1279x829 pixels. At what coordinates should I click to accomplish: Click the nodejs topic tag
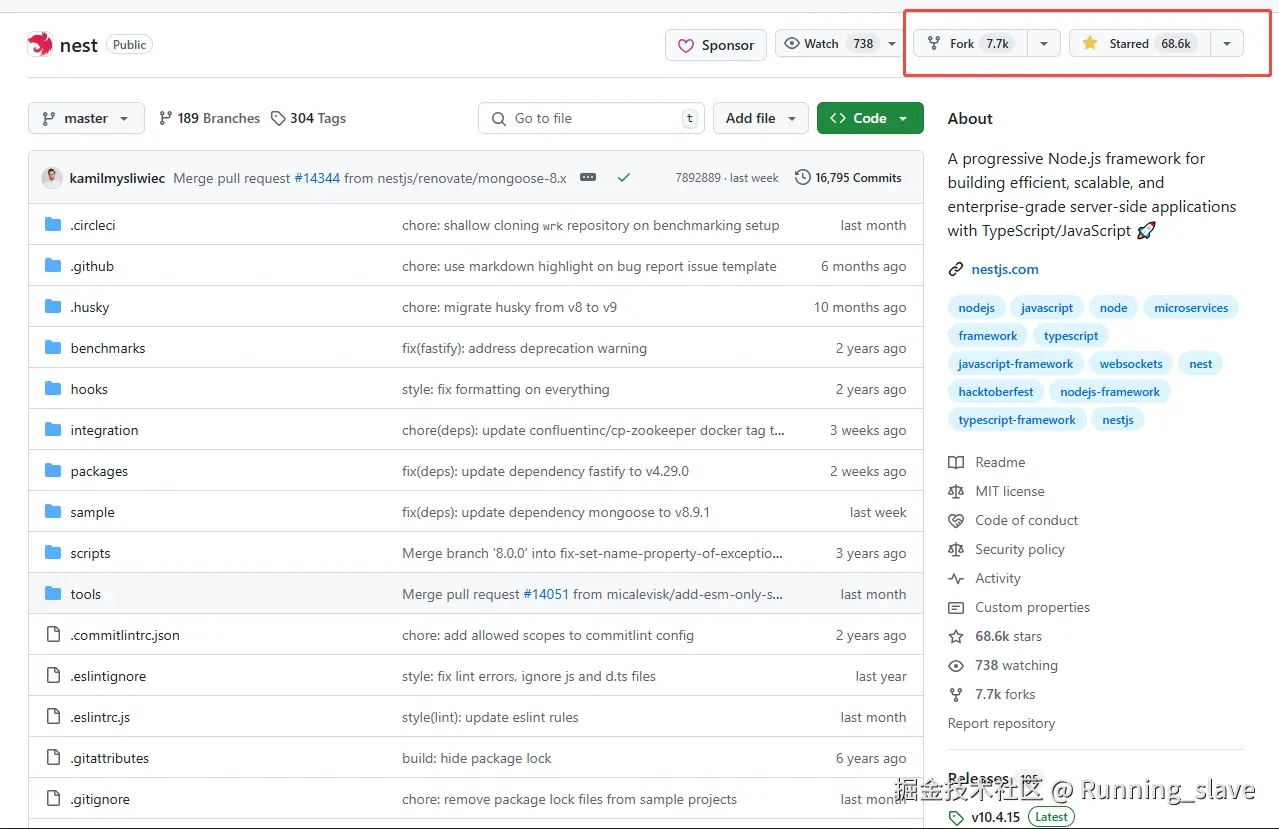977,308
